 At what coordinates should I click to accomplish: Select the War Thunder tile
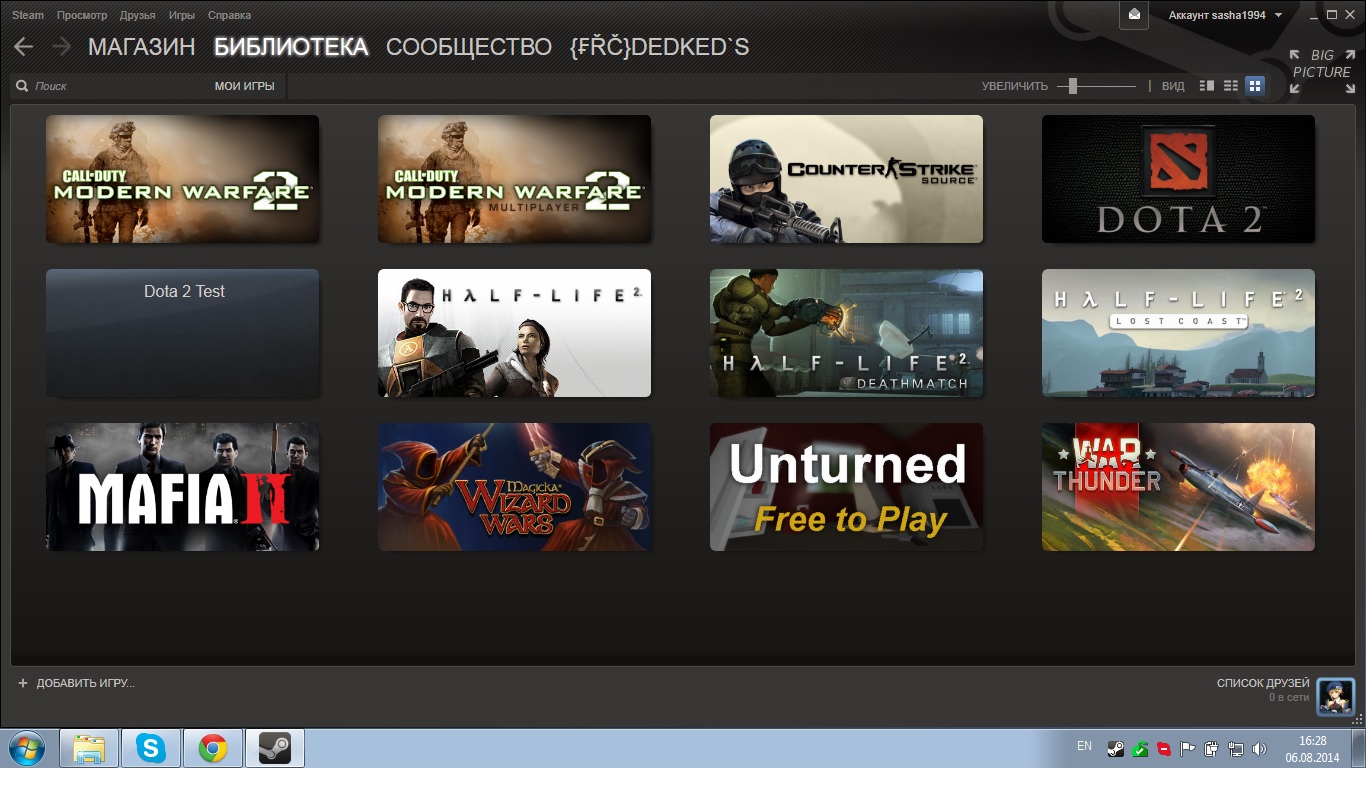tap(1179, 487)
